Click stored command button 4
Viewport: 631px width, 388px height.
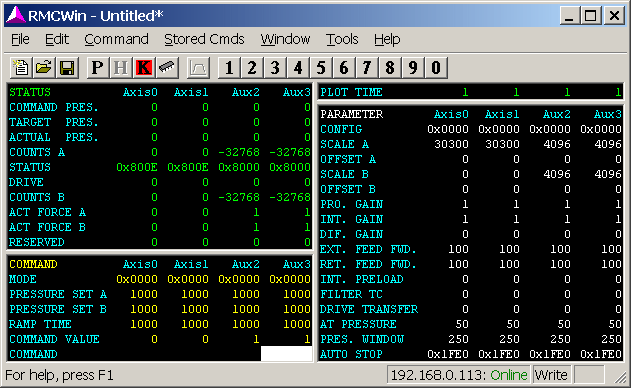[x=298, y=67]
